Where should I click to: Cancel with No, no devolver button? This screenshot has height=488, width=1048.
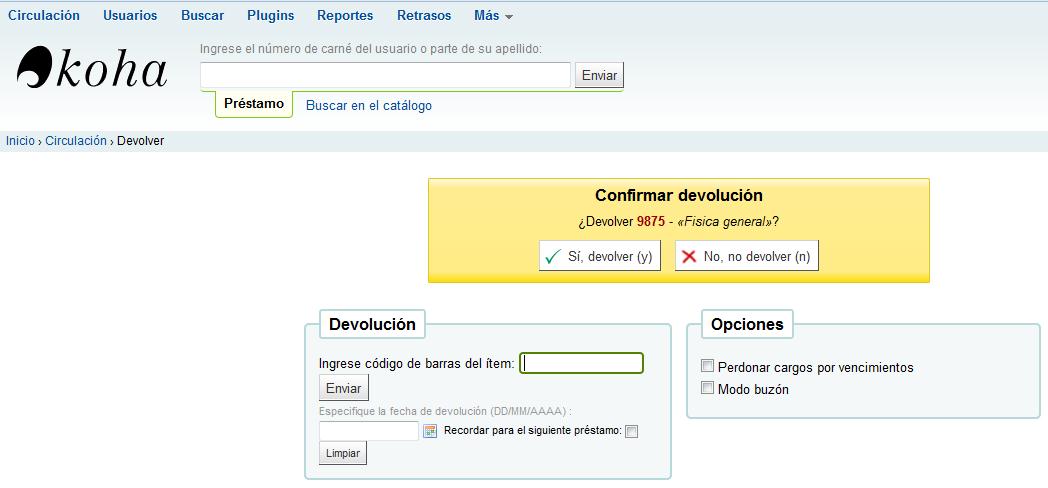(746, 256)
